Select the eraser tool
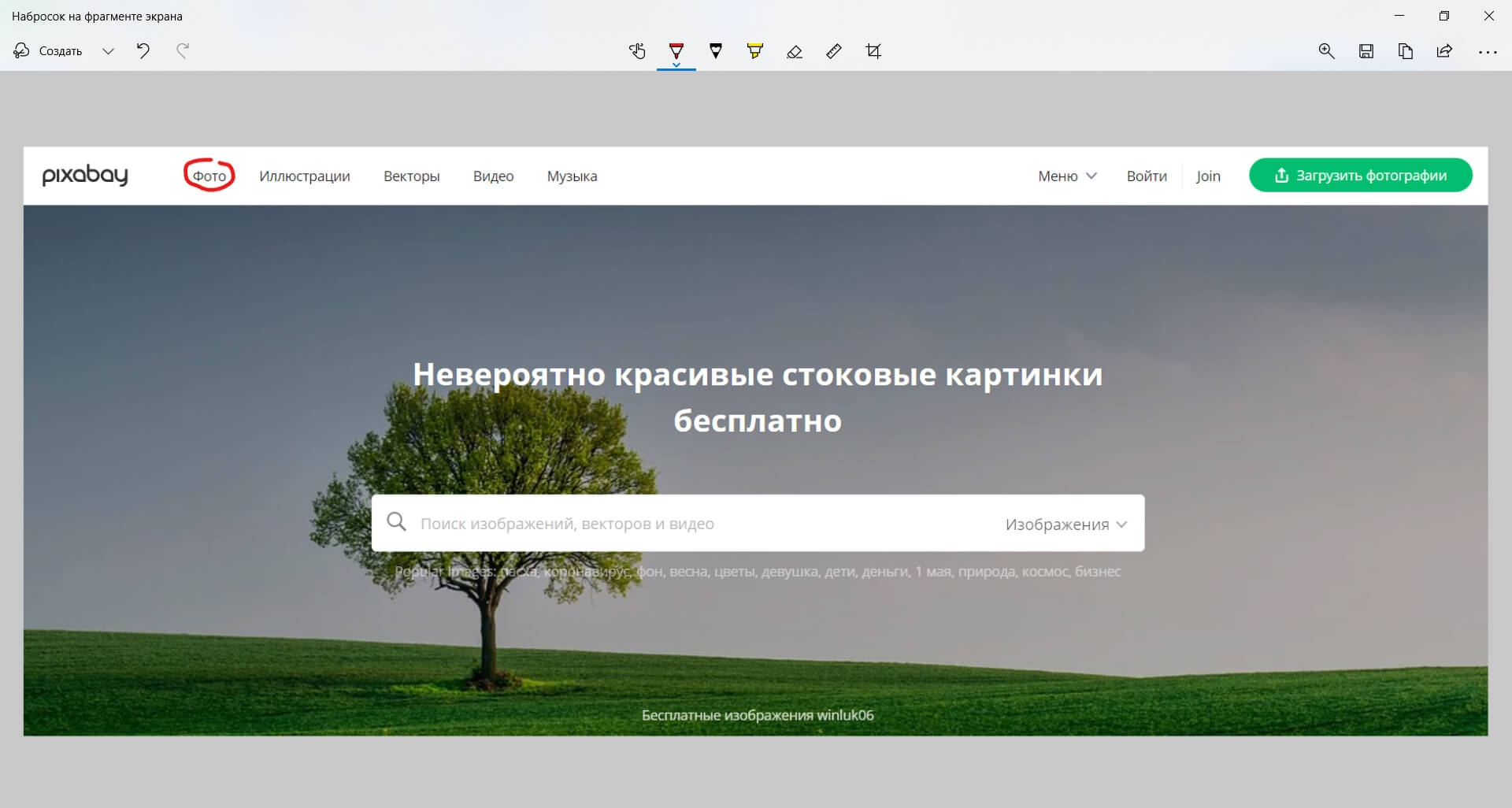Viewport: 1512px width, 808px height. pos(795,51)
